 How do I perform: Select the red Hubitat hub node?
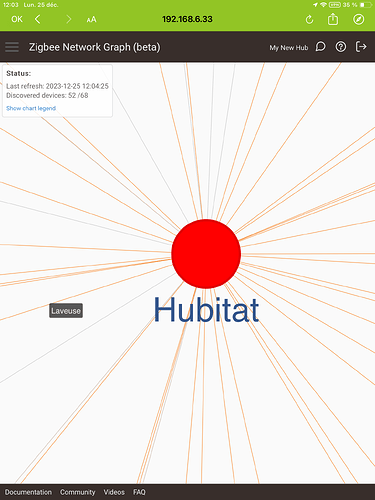point(206,254)
